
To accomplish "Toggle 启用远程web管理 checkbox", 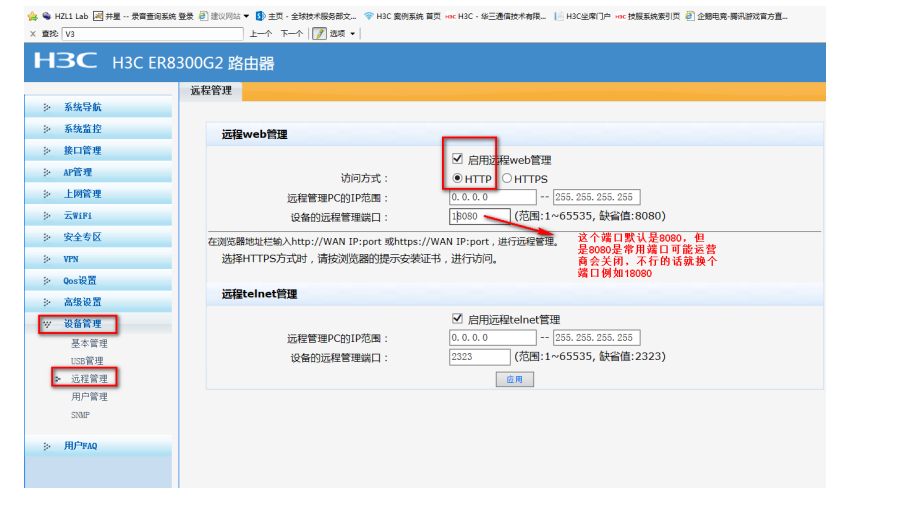I will point(457,159).
